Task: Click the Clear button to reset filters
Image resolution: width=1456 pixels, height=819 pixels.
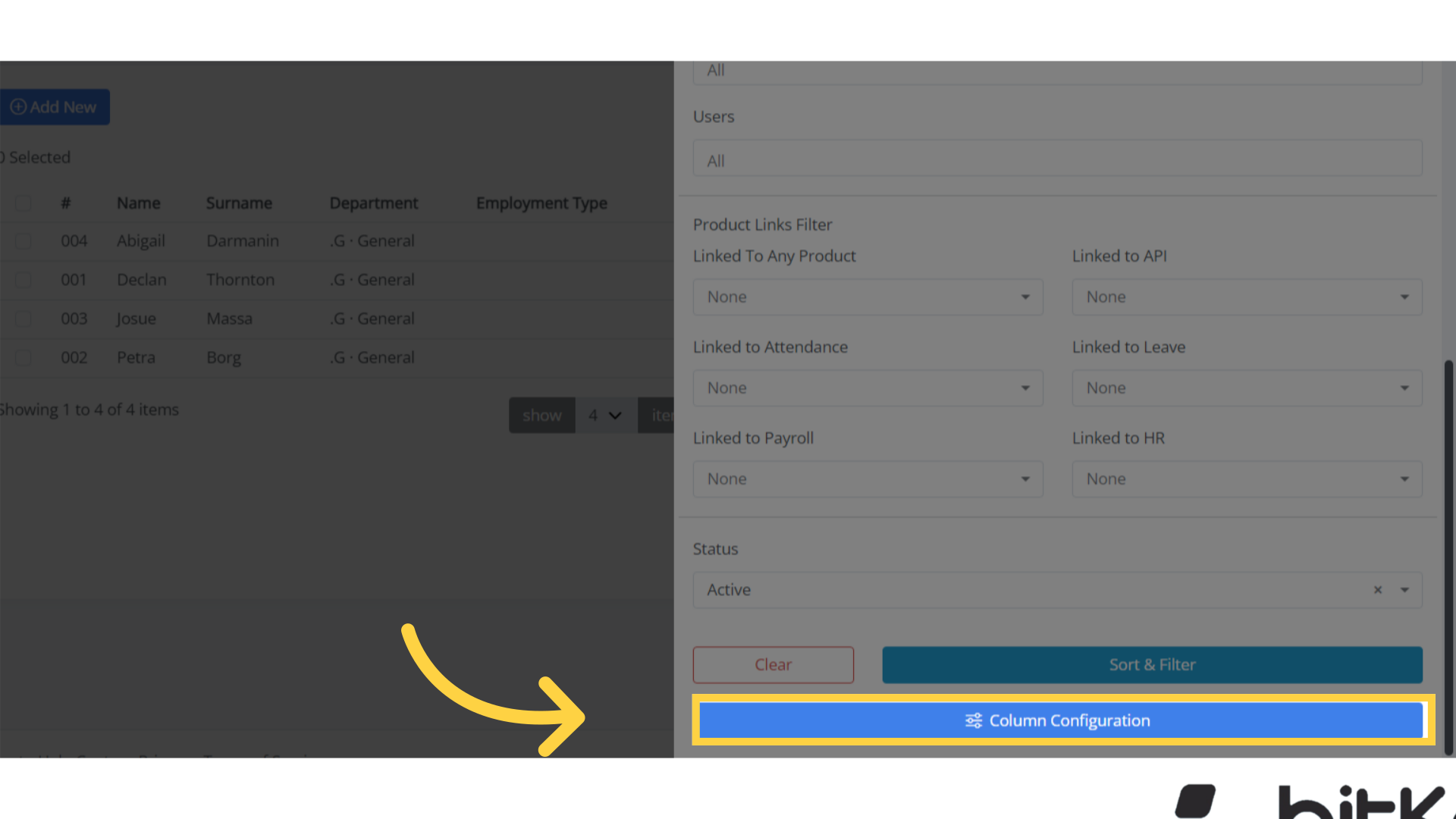Action: coord(773,664)
